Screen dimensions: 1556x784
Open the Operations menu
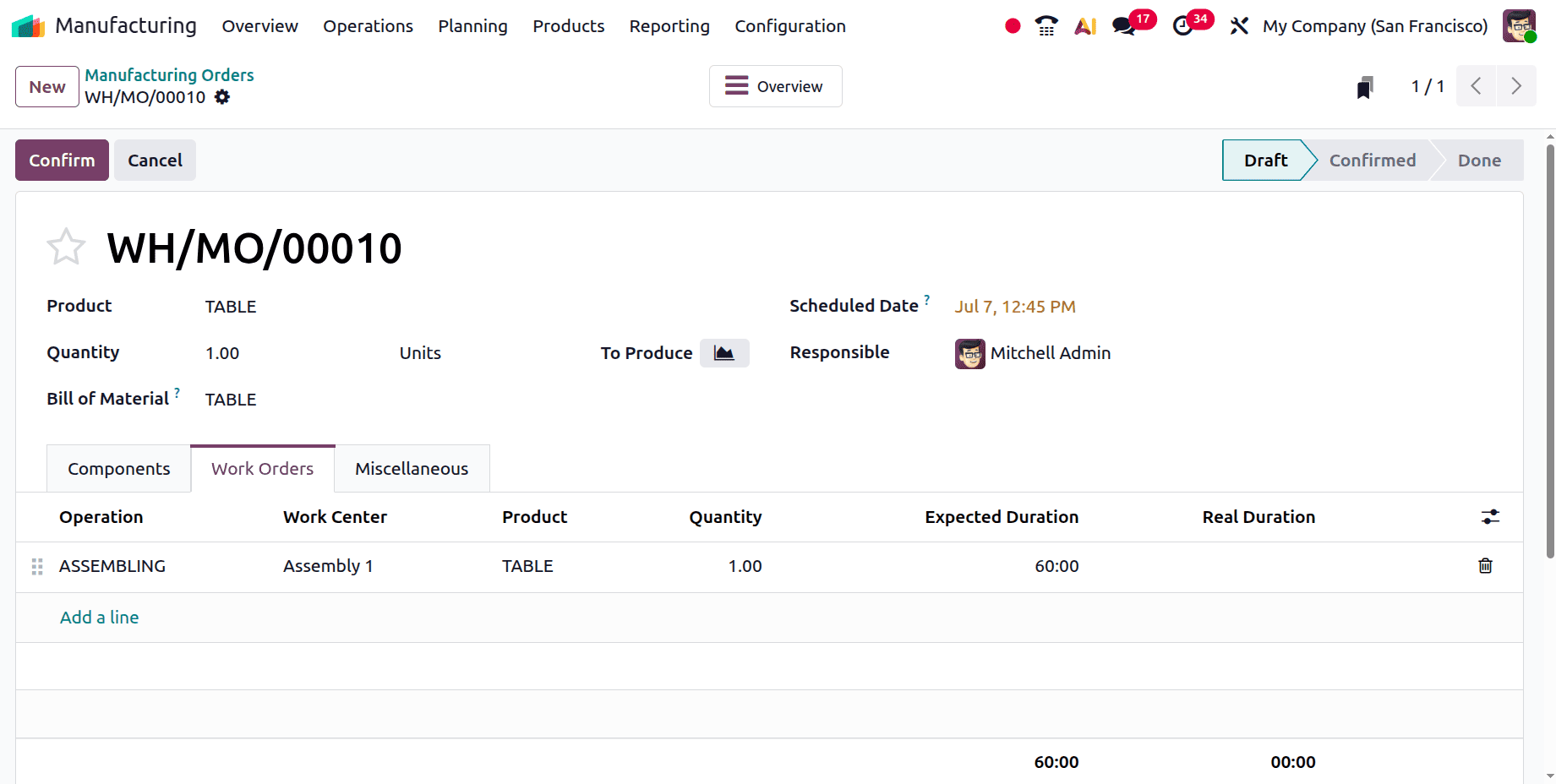368,26
